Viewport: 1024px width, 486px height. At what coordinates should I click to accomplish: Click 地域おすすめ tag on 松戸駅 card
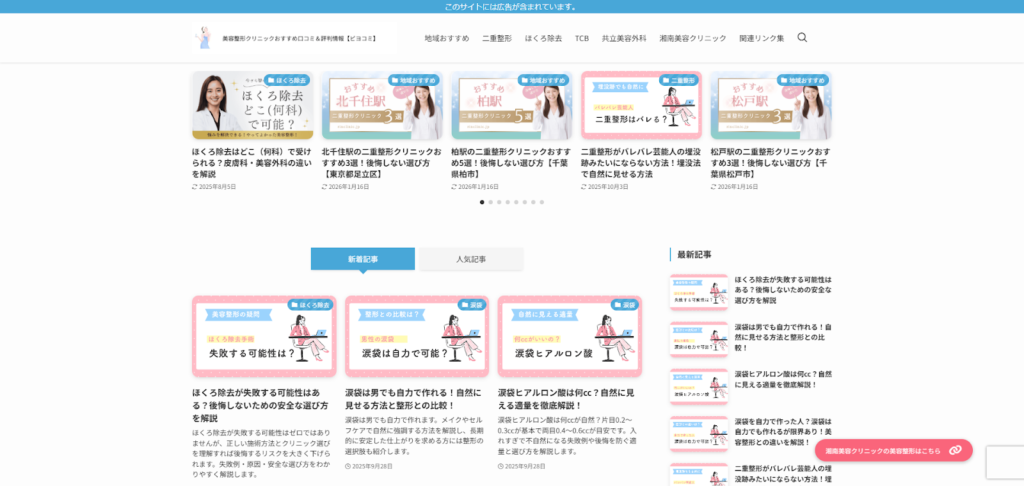(x=802, y=80)
